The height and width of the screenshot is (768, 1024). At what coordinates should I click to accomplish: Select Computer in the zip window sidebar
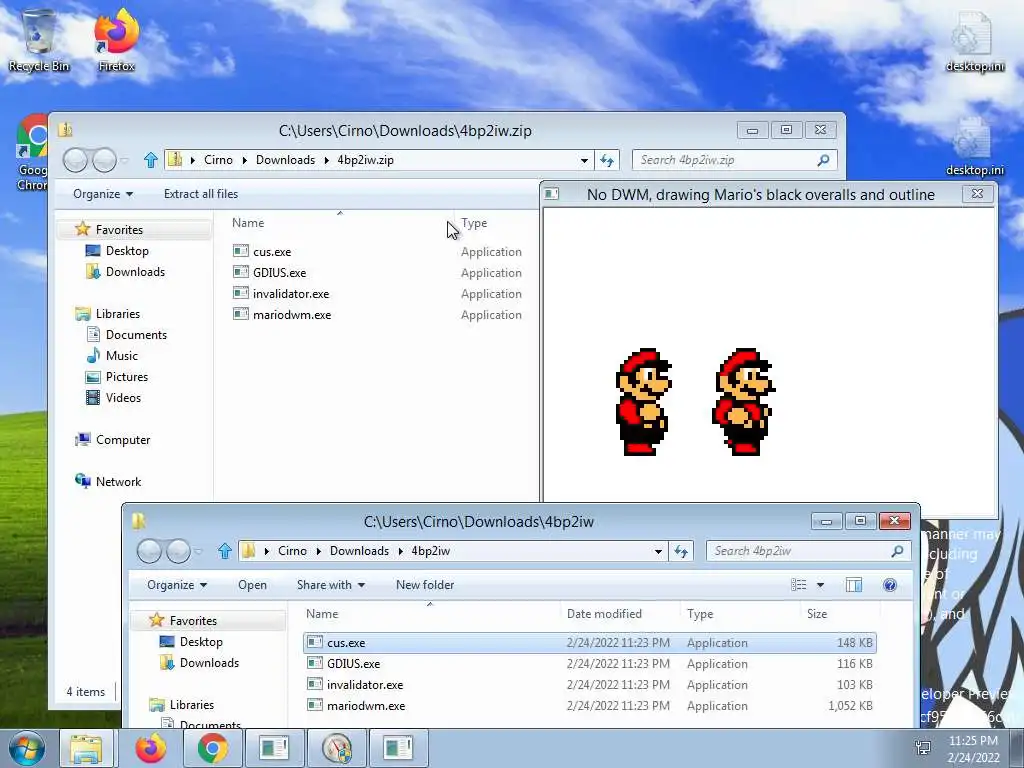pyautogui.click(x=113, y=440)
